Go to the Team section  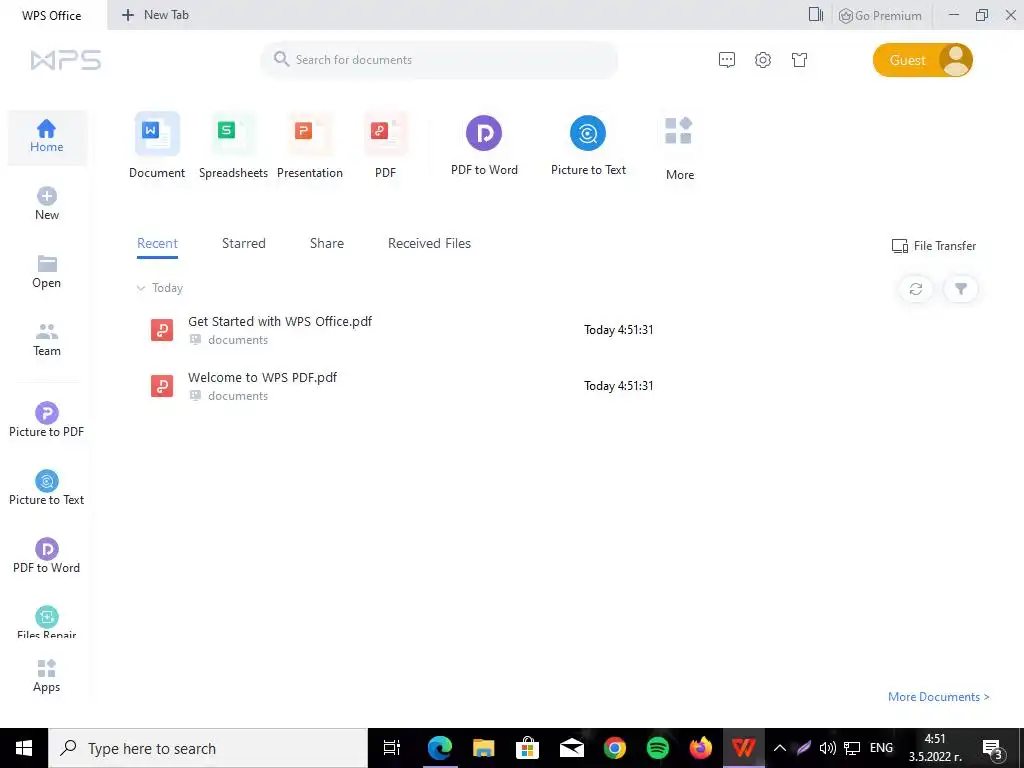point(46,340)
